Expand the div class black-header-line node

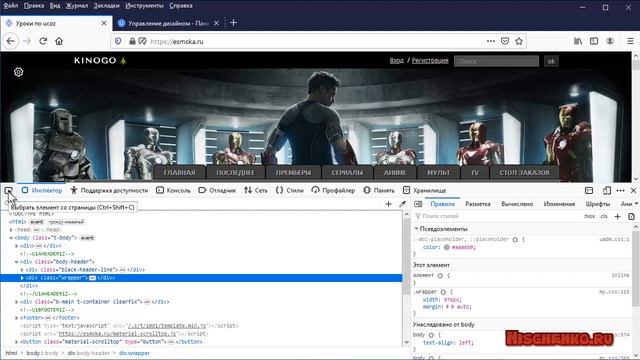[22, 270]
